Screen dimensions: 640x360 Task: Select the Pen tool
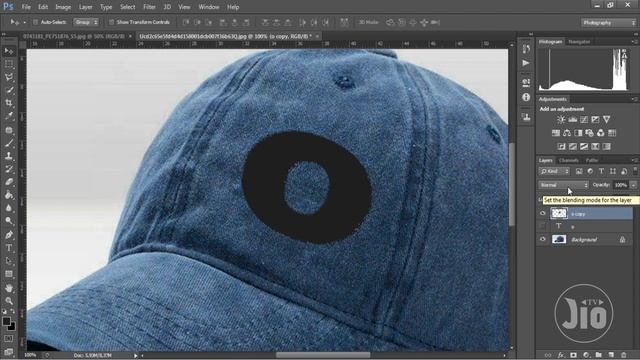point(9,235)
